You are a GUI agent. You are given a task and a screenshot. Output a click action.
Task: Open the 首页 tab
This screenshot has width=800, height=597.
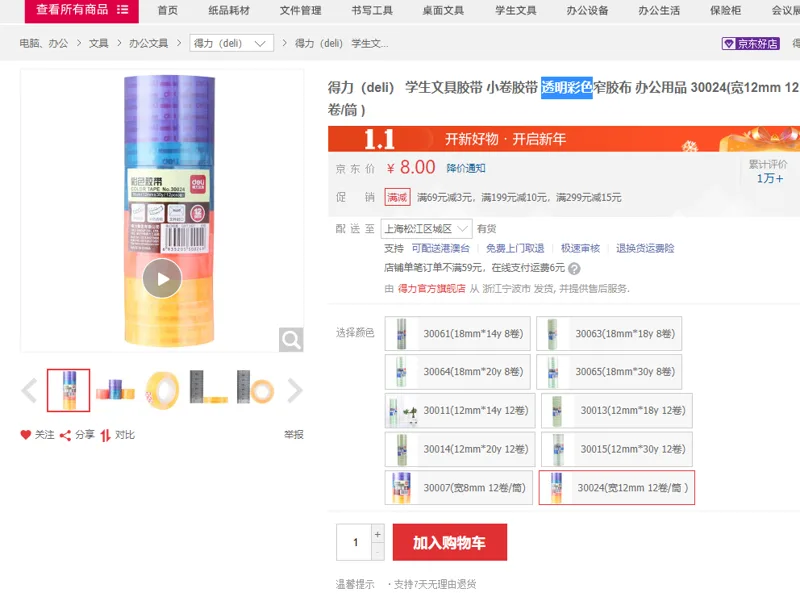point(168,10)
